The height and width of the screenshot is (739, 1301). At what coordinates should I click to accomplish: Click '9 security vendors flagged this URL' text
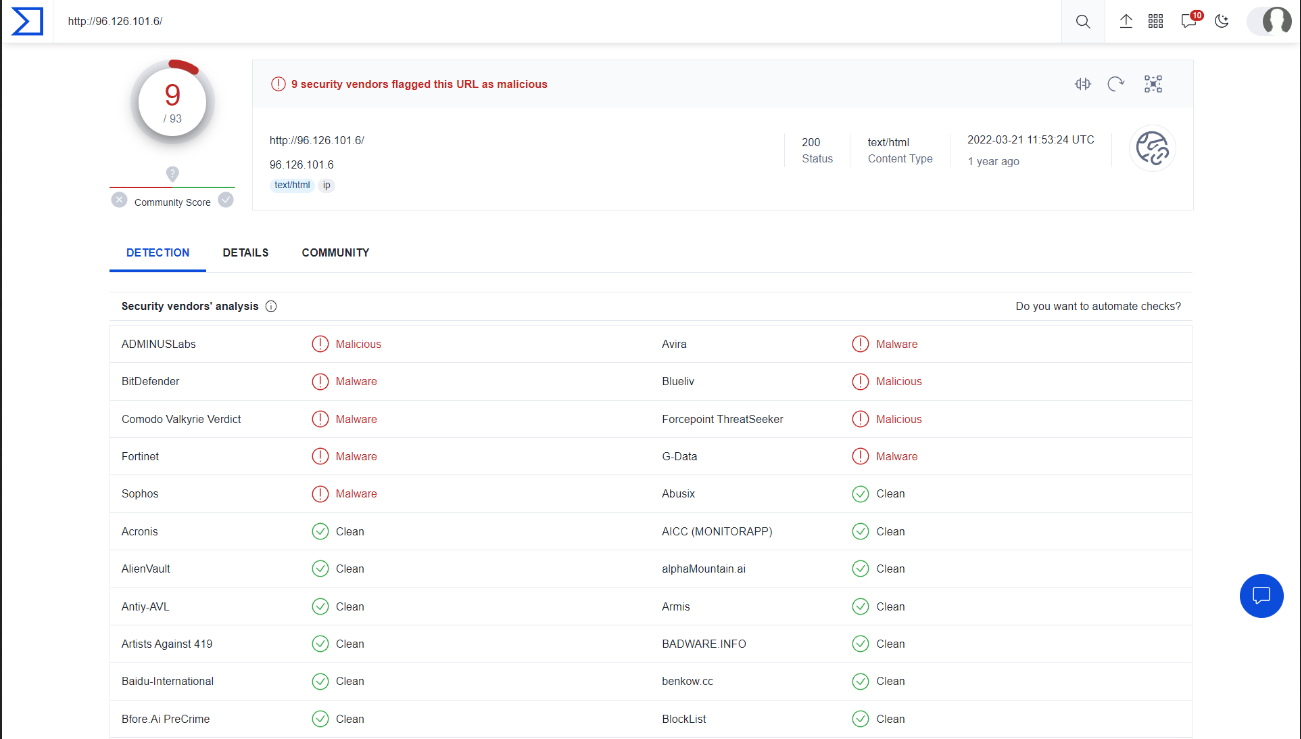coord(419,84)
